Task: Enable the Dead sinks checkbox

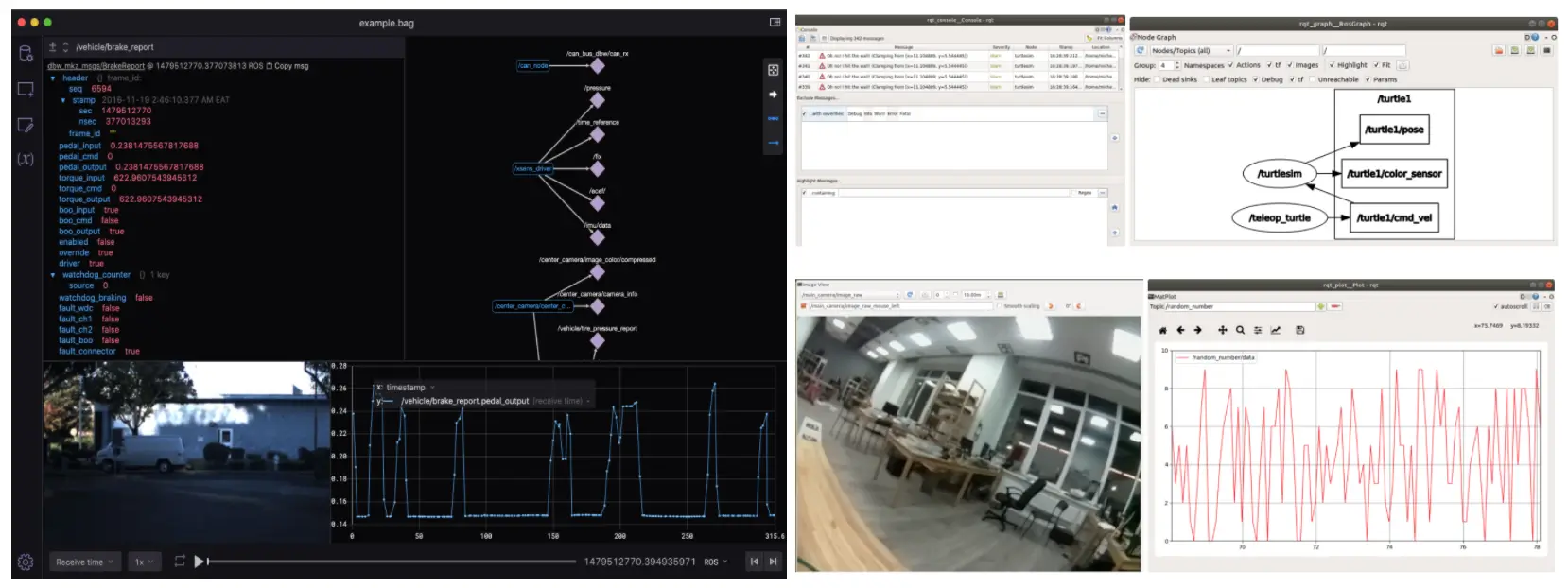Action: click(1157, 79)
